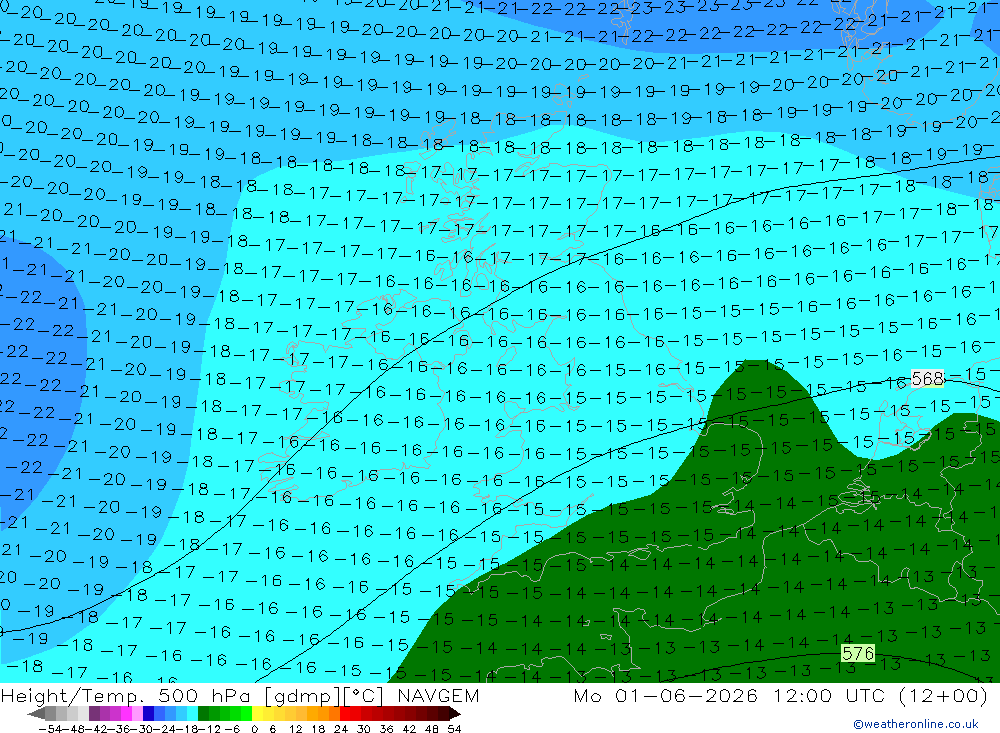
Task: Select the 500 hPa level text
Action: [206, 695]
